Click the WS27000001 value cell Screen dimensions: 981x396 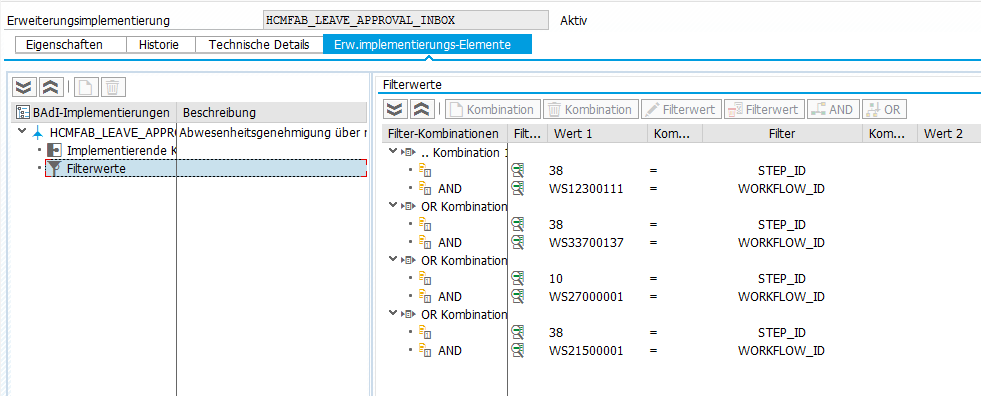coord(586,297)
